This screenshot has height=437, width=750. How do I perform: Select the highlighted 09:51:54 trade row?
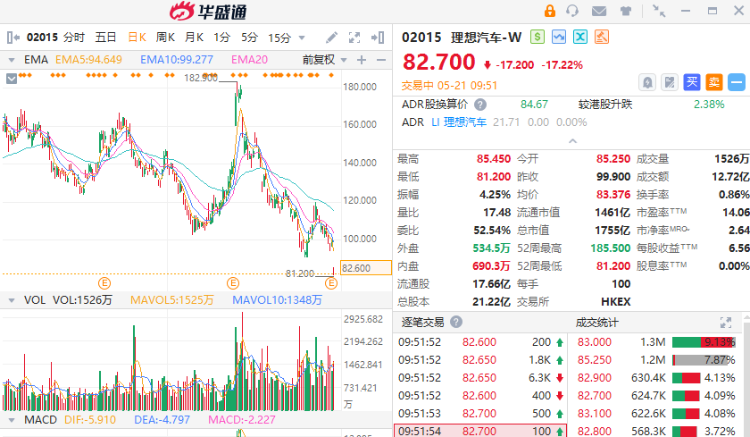(x=480, y=430)
